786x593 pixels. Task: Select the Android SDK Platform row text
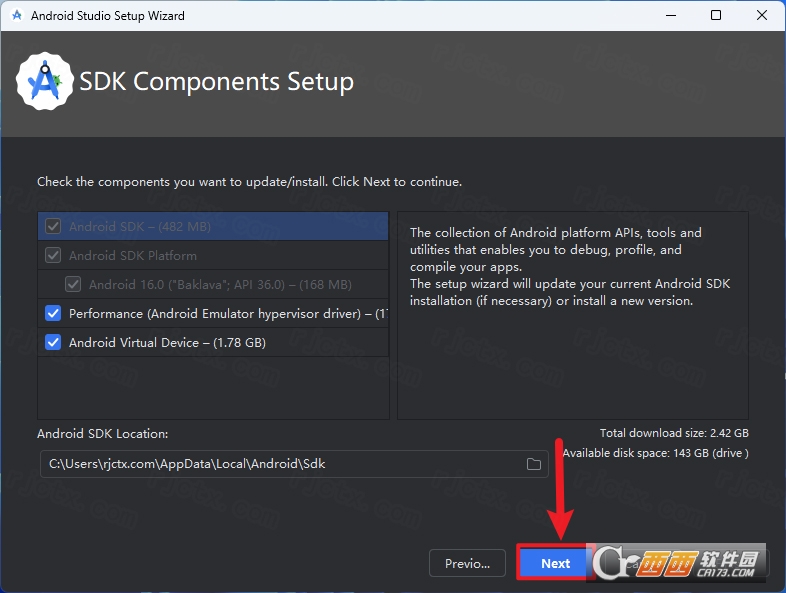click(x=133, y=256)
